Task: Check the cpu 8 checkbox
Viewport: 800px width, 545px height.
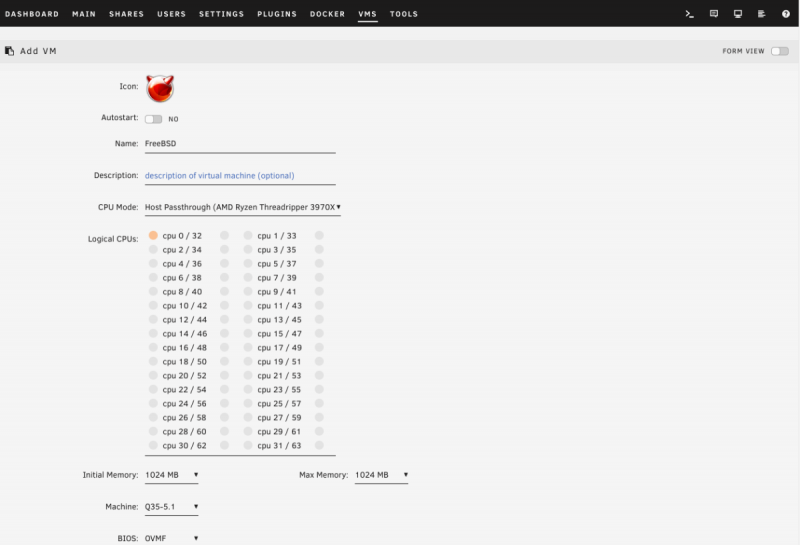Action: pos(153,291)
